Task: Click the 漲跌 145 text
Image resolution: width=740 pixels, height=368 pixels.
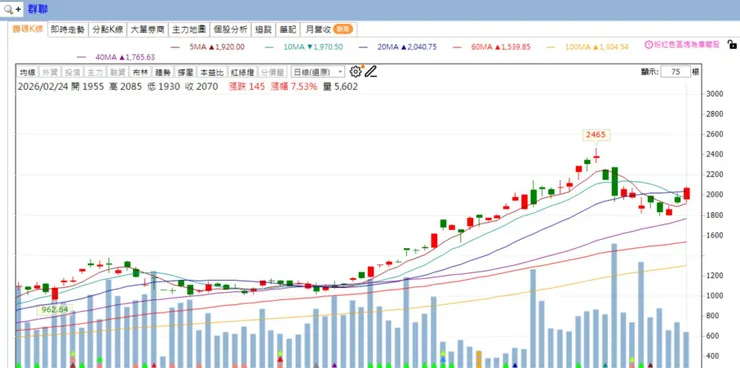Action: coord(247,87)
